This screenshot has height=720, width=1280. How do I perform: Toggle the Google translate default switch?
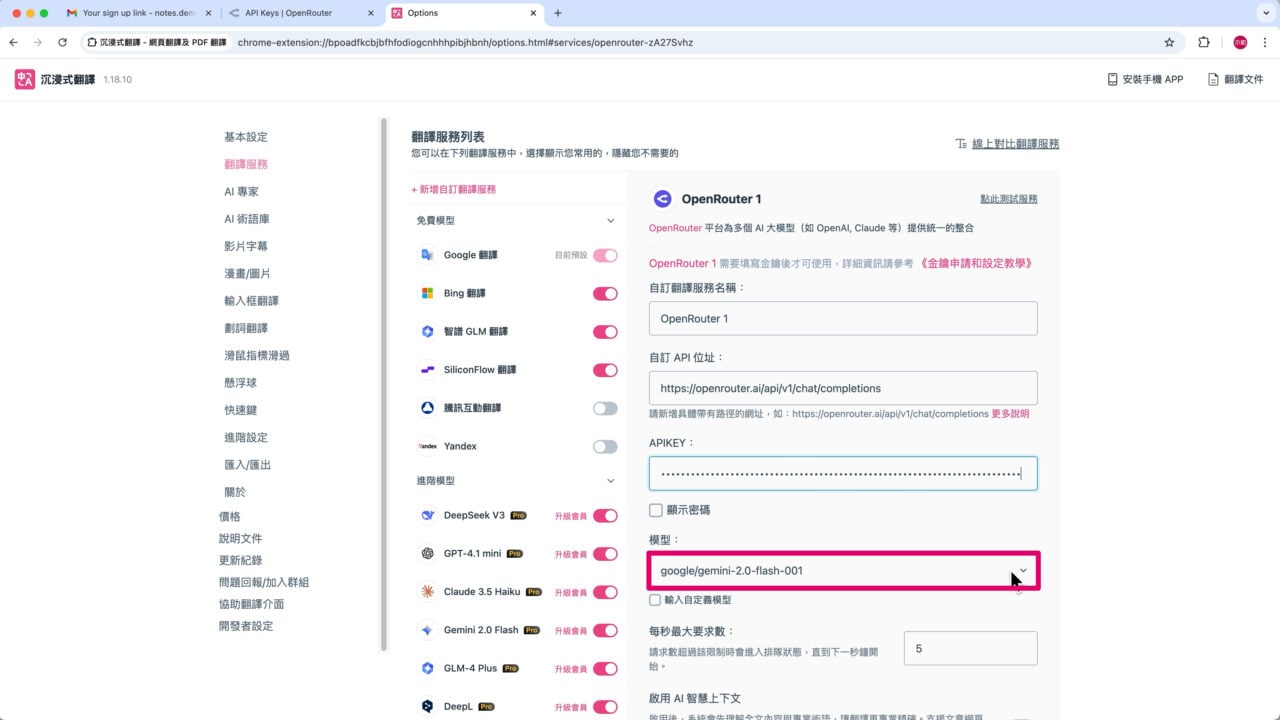point(605,255)
